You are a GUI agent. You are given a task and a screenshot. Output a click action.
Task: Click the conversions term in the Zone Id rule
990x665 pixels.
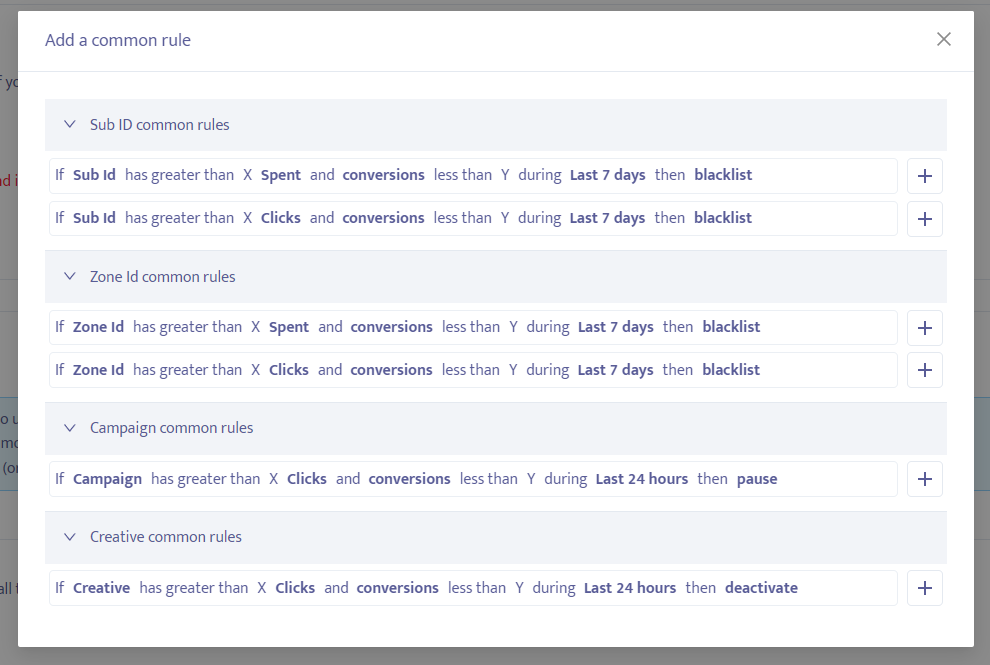[391, 327]
